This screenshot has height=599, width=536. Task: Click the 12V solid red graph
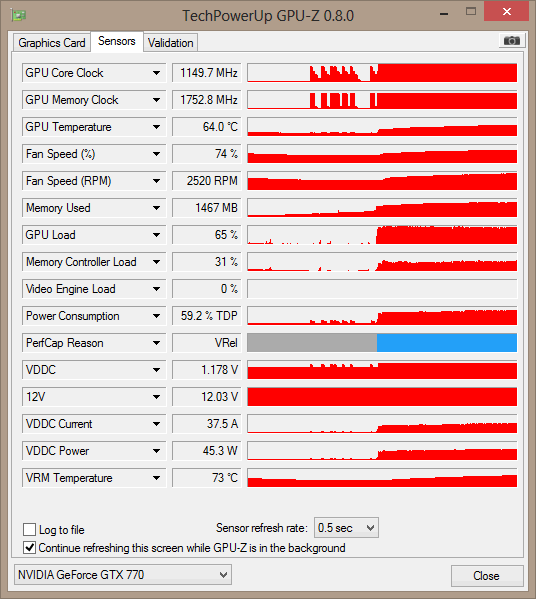(382, 397)
